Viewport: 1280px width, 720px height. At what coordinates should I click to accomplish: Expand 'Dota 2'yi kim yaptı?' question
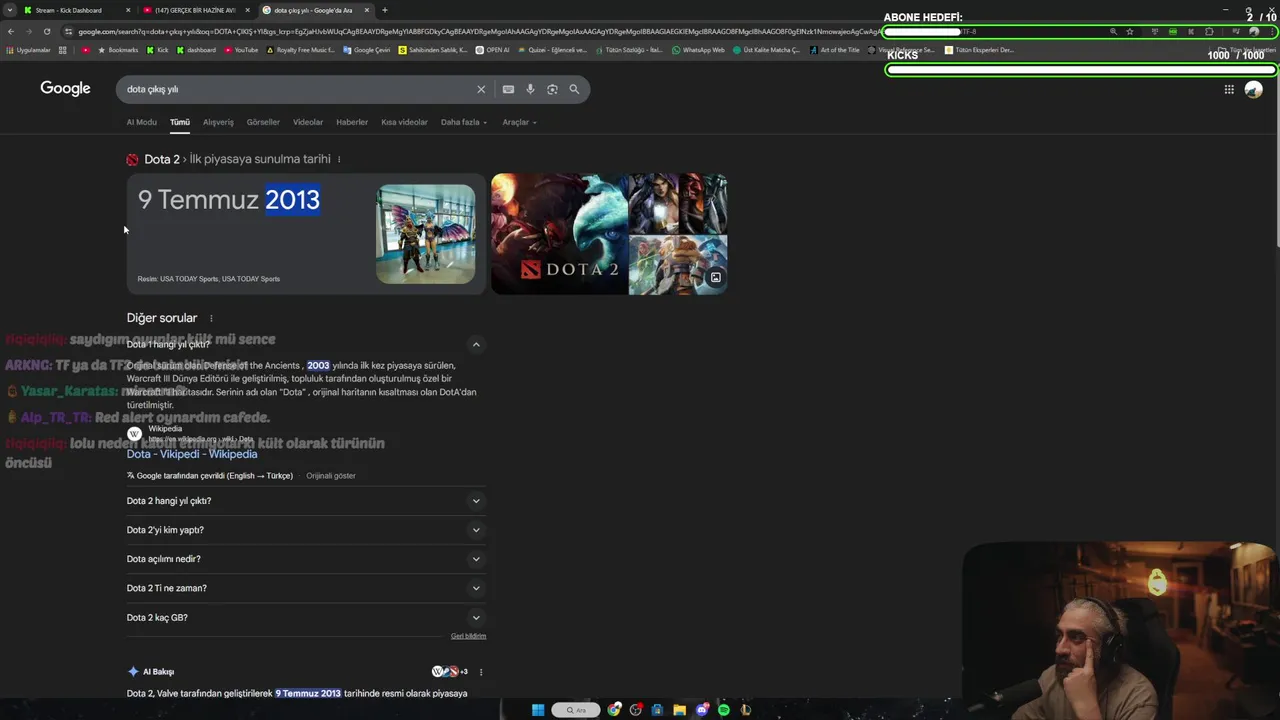306,530
